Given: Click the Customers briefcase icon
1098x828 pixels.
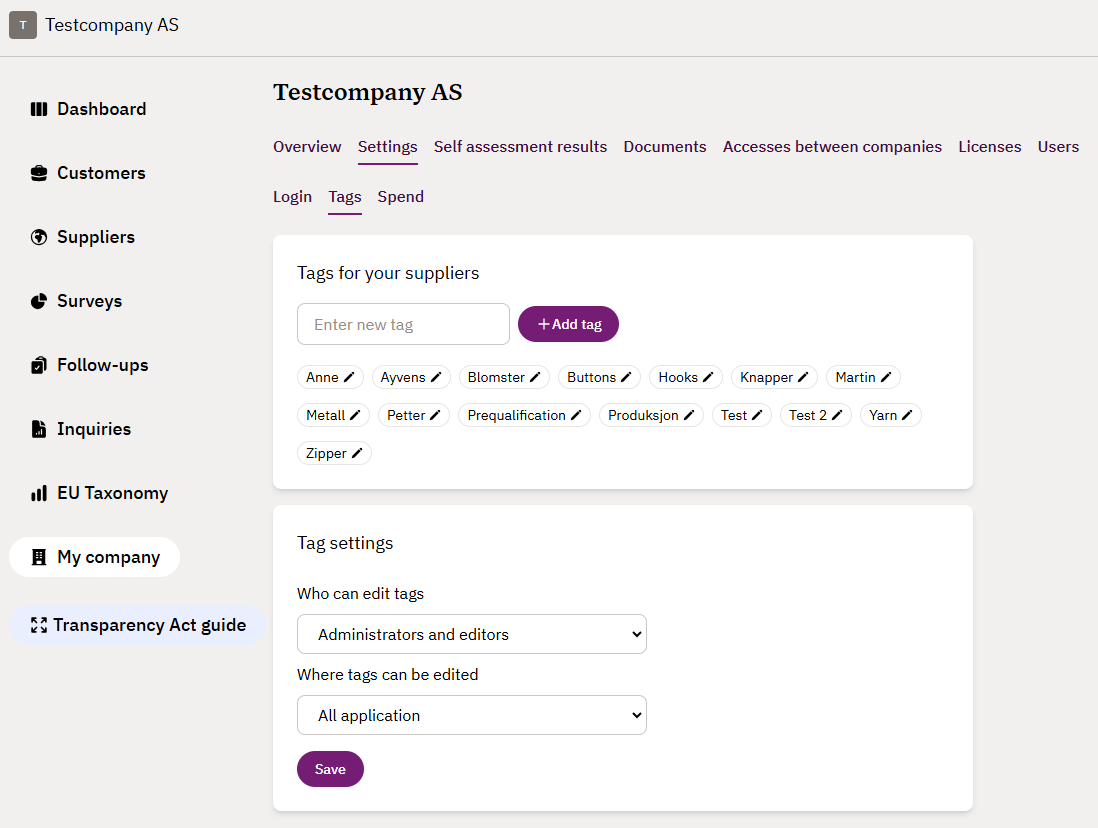Looking at the screenshot, I should [x=39, y=173].
